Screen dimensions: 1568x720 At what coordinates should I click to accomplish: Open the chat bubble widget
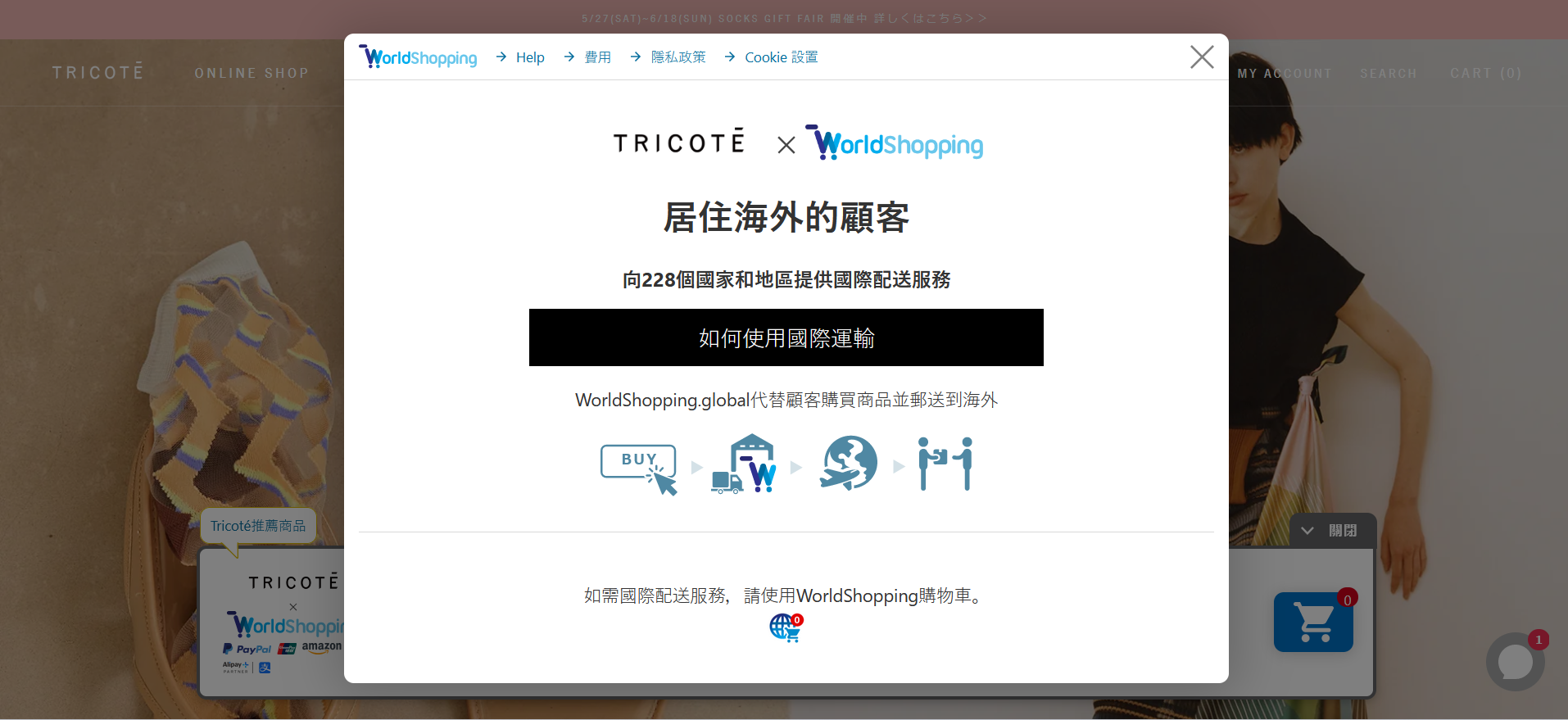[1515, 662]
